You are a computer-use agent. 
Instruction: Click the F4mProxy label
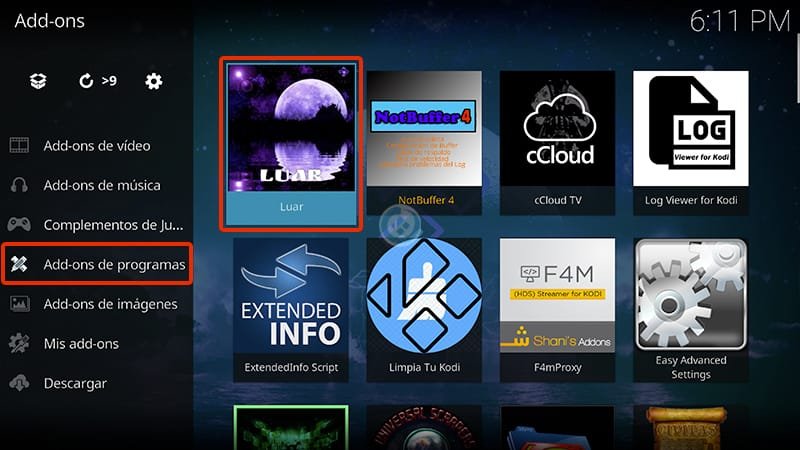point(558,367)
